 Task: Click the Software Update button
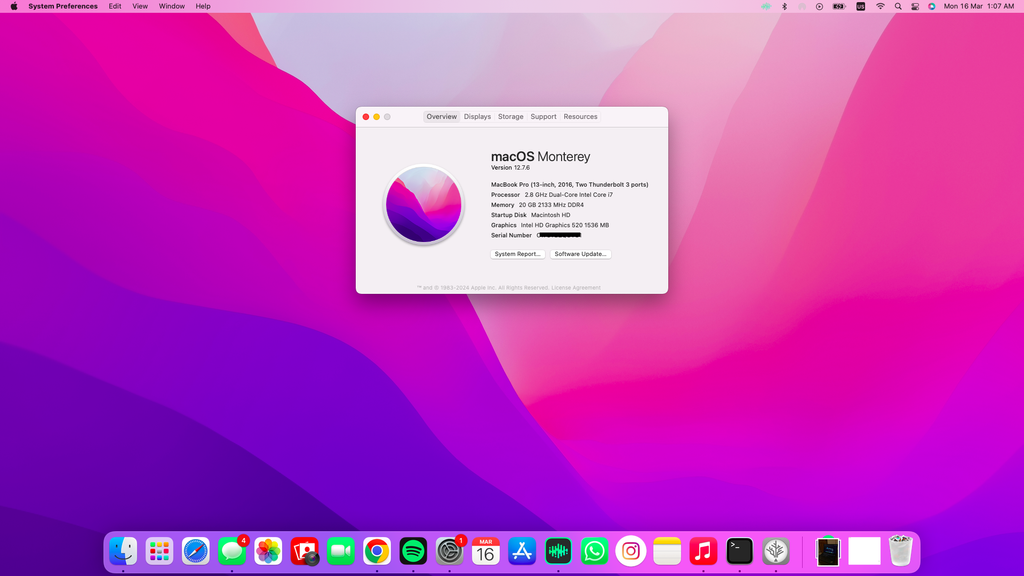pyautogui.click(x=581, y=254)
